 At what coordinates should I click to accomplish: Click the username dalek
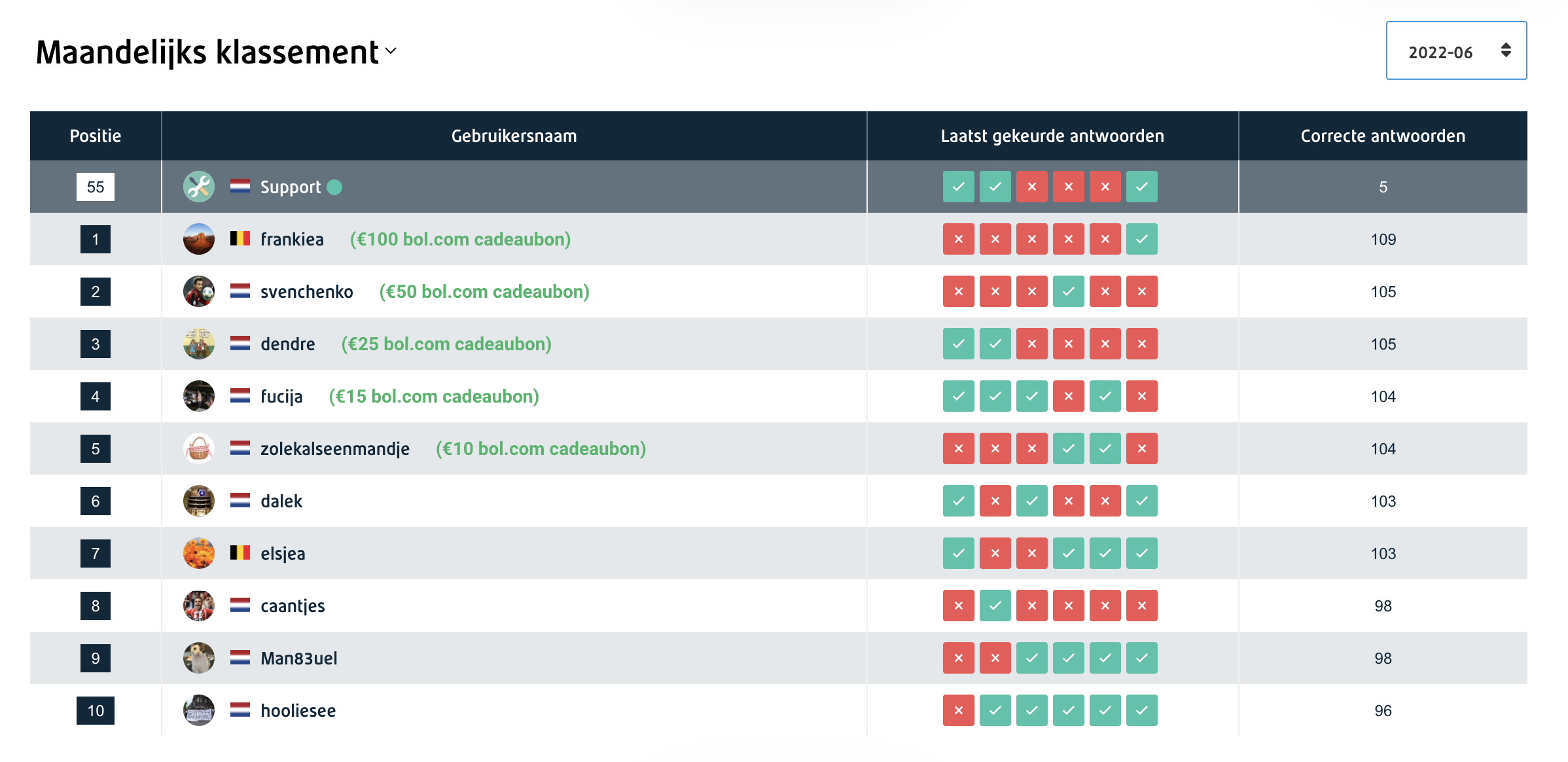pyautogui.click(x=281, y=501)
